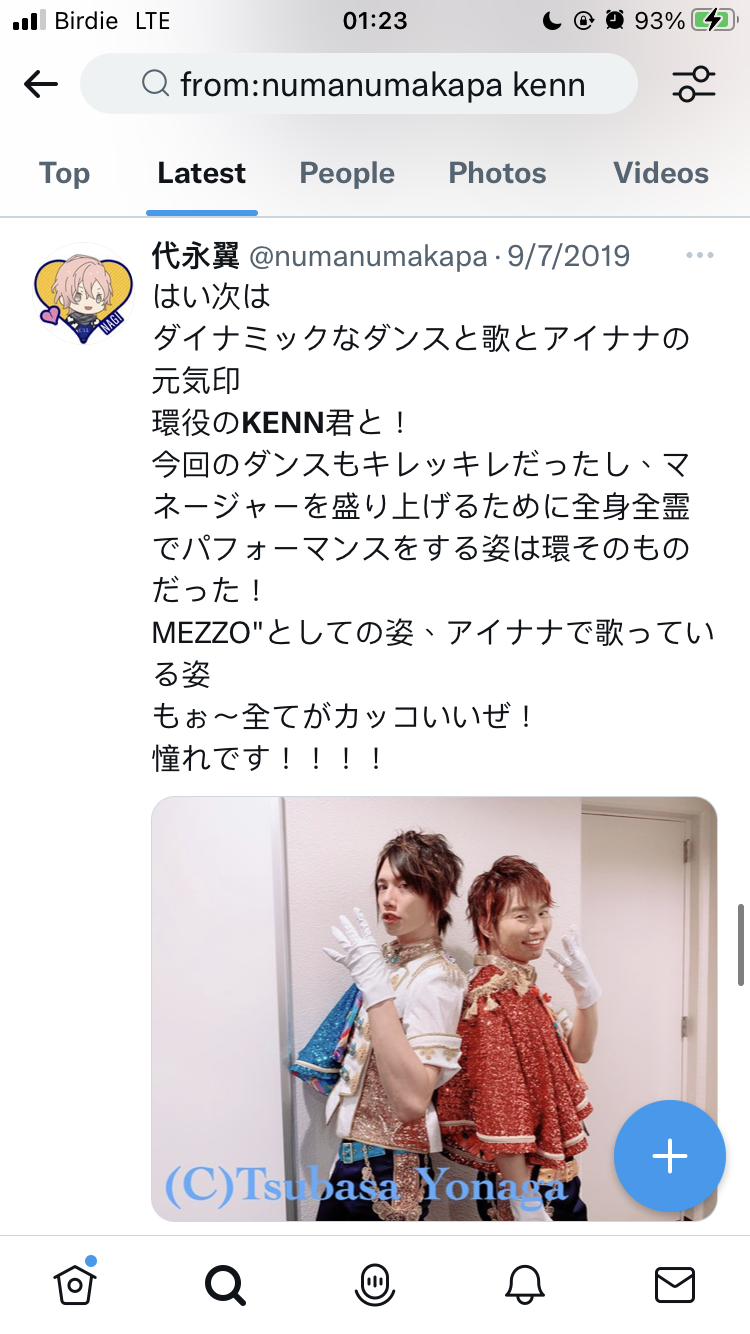The image size is (750, 1334).
Task: Tap the magnifier icon in search field
Action: 156,84
